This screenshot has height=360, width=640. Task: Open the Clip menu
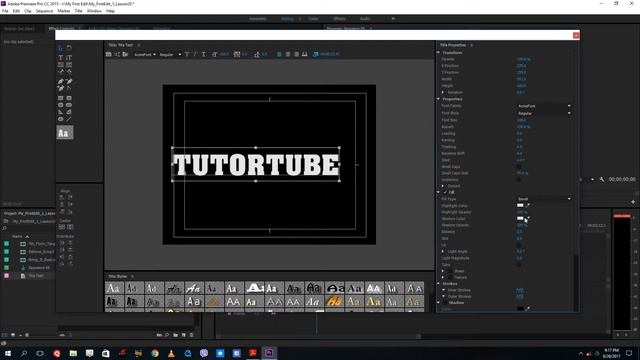click(28, 11)
